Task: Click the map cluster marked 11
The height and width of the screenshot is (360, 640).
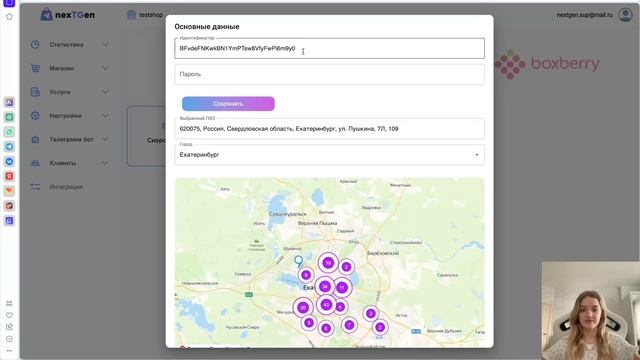Action: 342,288
